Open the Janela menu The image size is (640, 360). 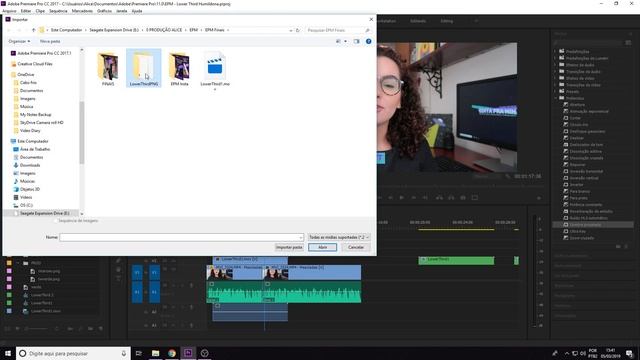pos(122,11)
